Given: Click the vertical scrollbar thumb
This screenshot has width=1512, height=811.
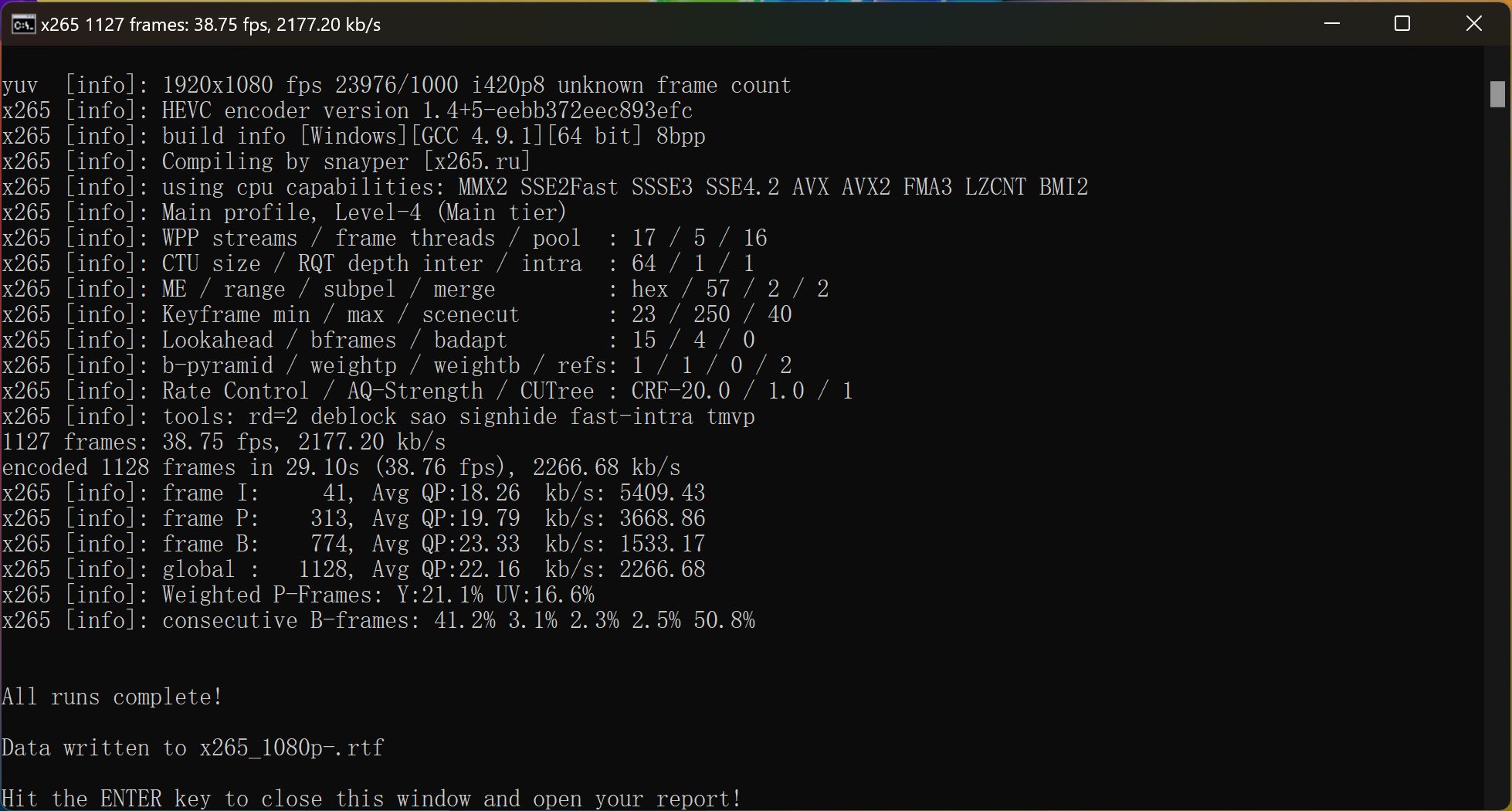Looking at the screenshot, I should tap(1497, 94).
